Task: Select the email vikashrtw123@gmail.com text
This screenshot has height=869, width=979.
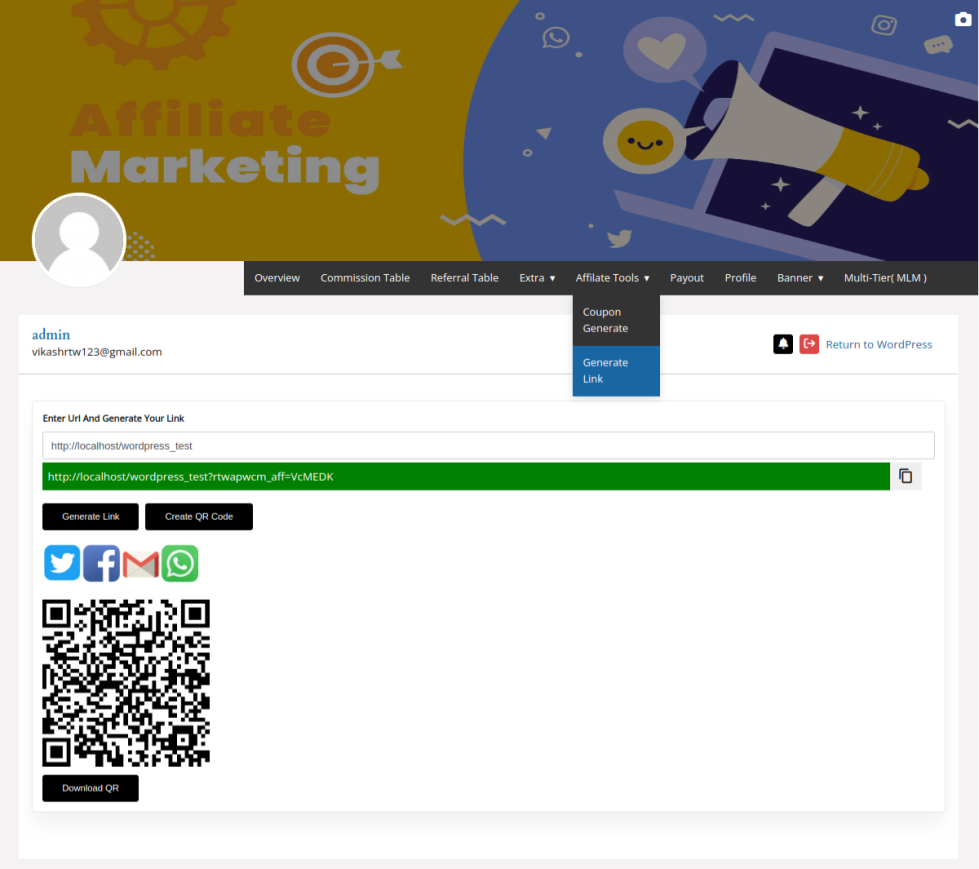Action: pyautogui.click(x=97, y=352)
